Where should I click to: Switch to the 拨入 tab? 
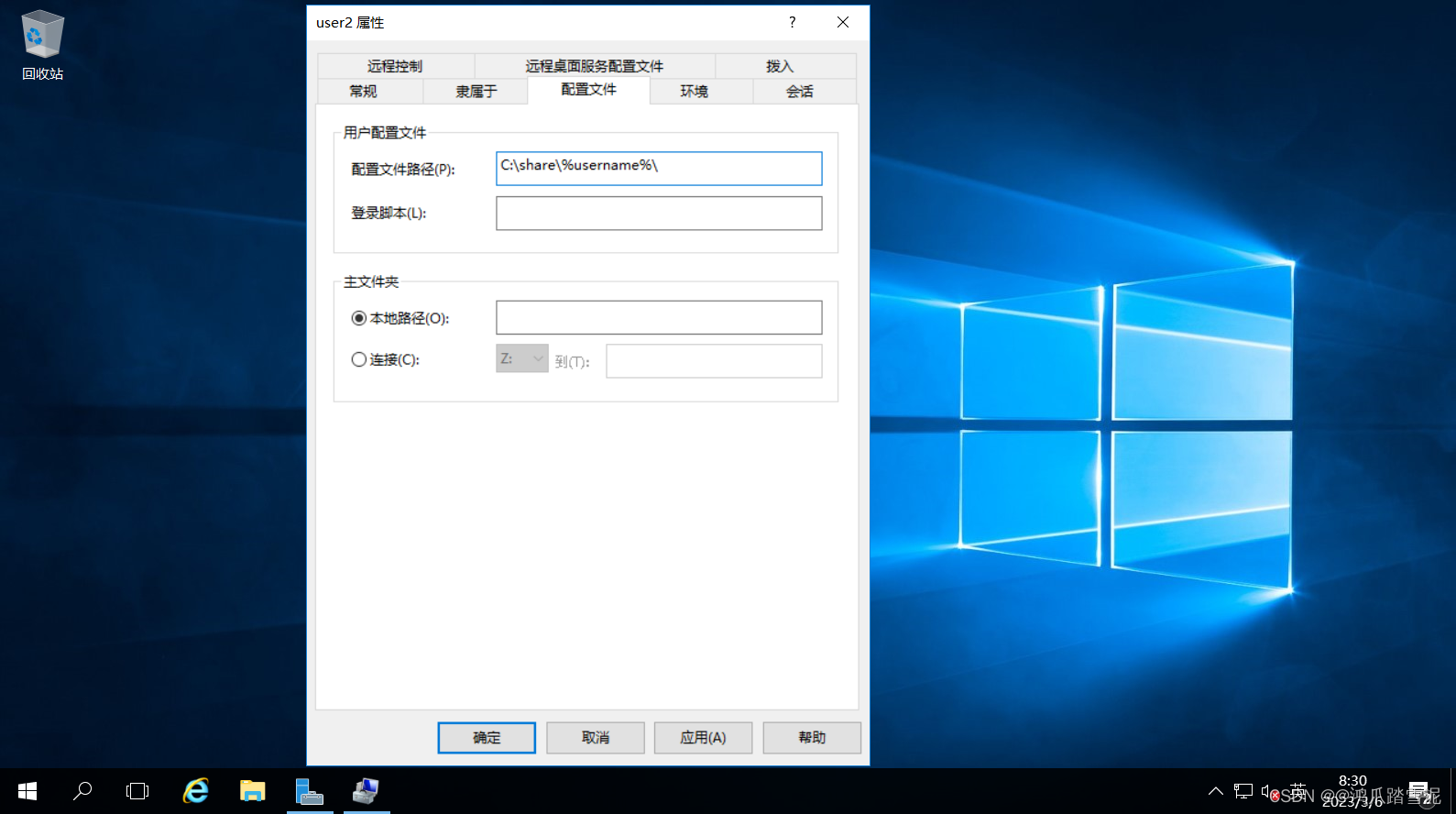point(780,66)
